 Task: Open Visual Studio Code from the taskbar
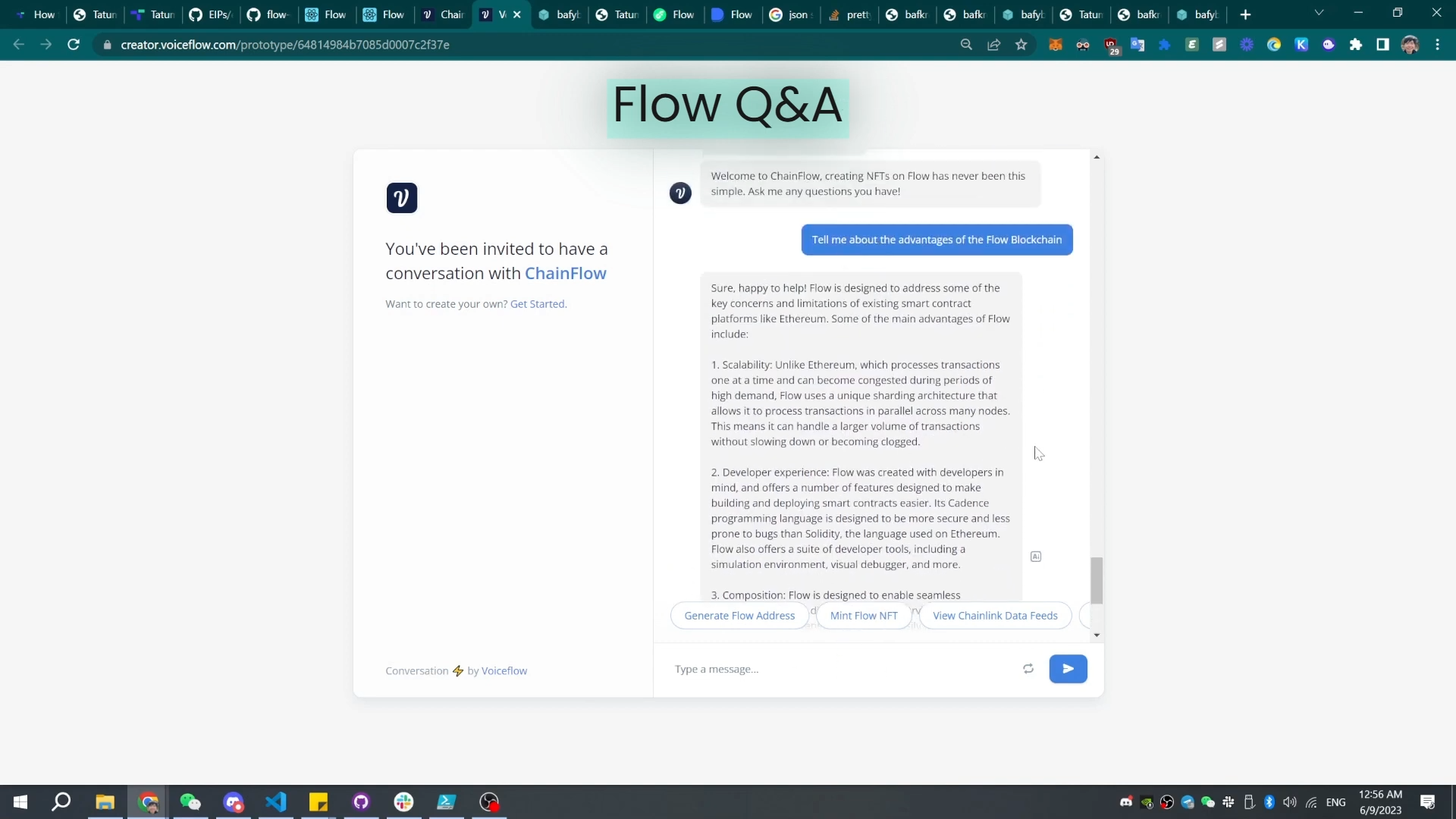(276, 802)
